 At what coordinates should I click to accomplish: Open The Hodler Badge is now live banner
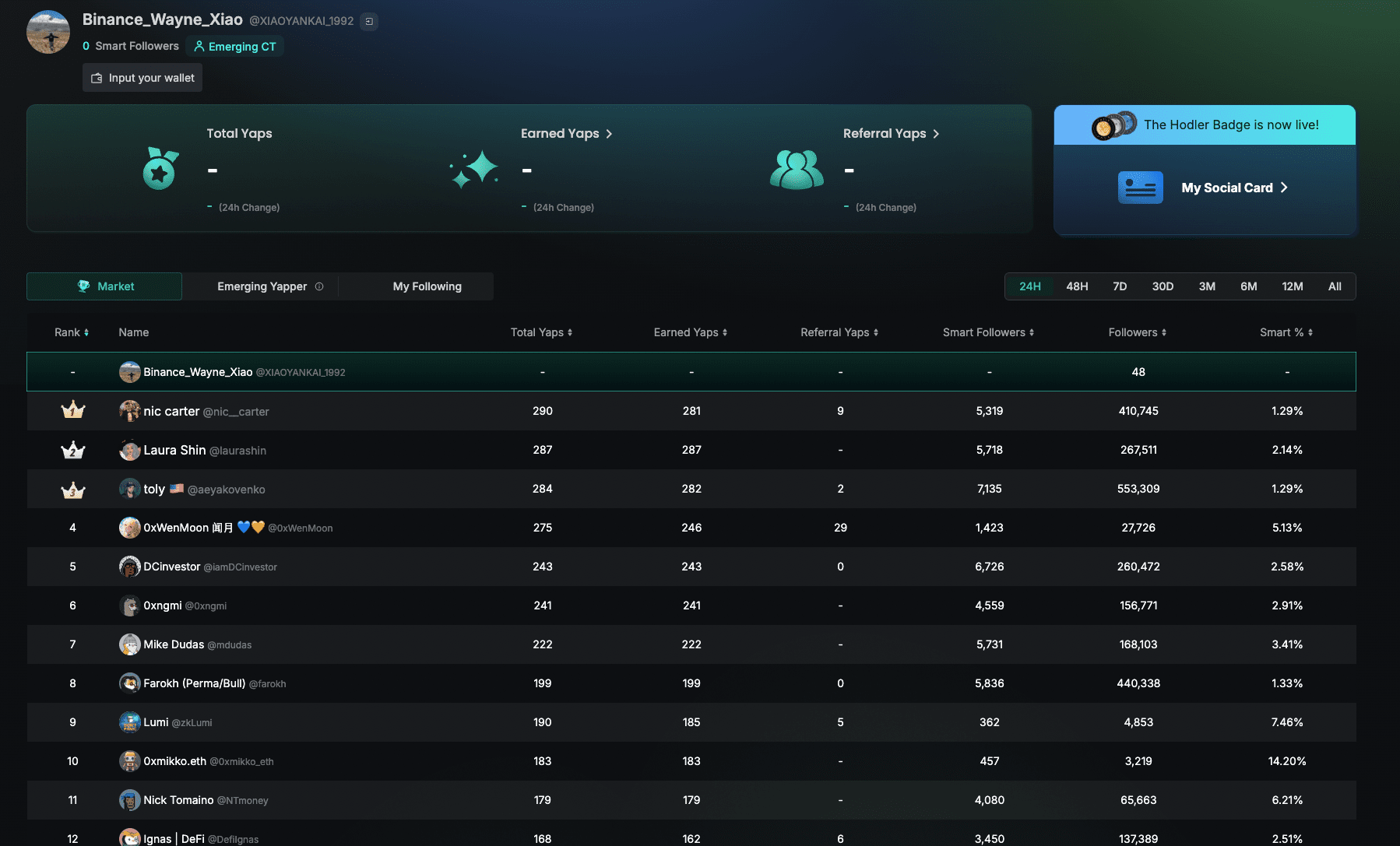coord(1205,125)
